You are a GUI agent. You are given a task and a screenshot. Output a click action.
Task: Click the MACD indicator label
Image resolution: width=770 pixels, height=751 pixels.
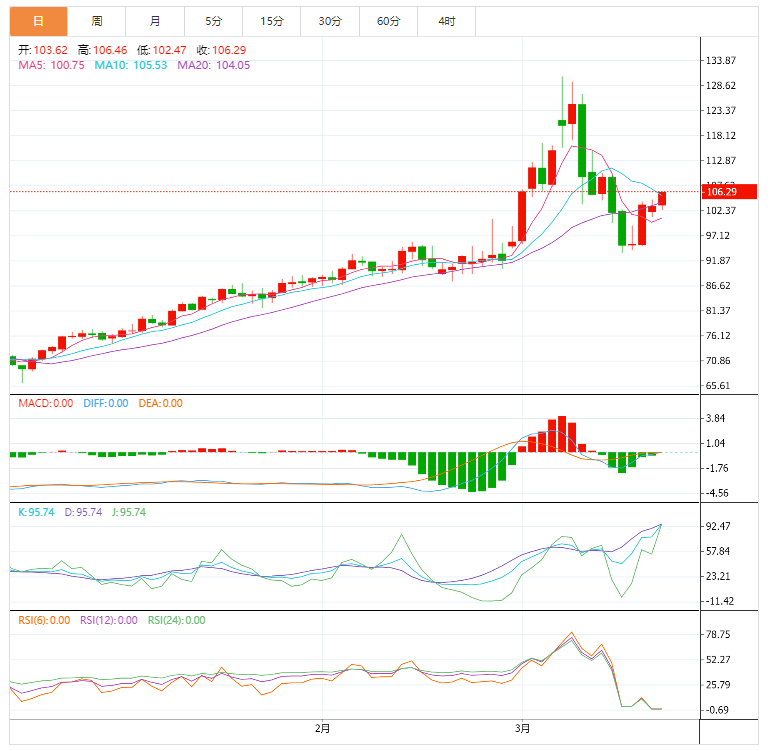[x=46, y=403]
